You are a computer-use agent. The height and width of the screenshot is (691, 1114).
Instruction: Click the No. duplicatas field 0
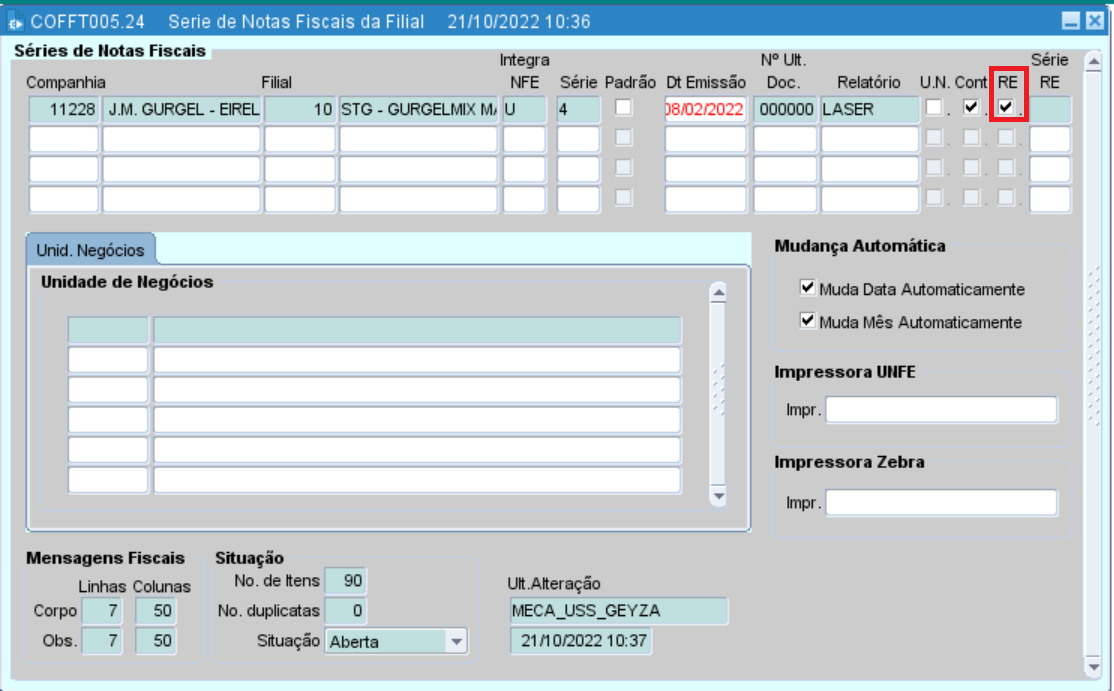pyautogui.click(x=345, y=610)
